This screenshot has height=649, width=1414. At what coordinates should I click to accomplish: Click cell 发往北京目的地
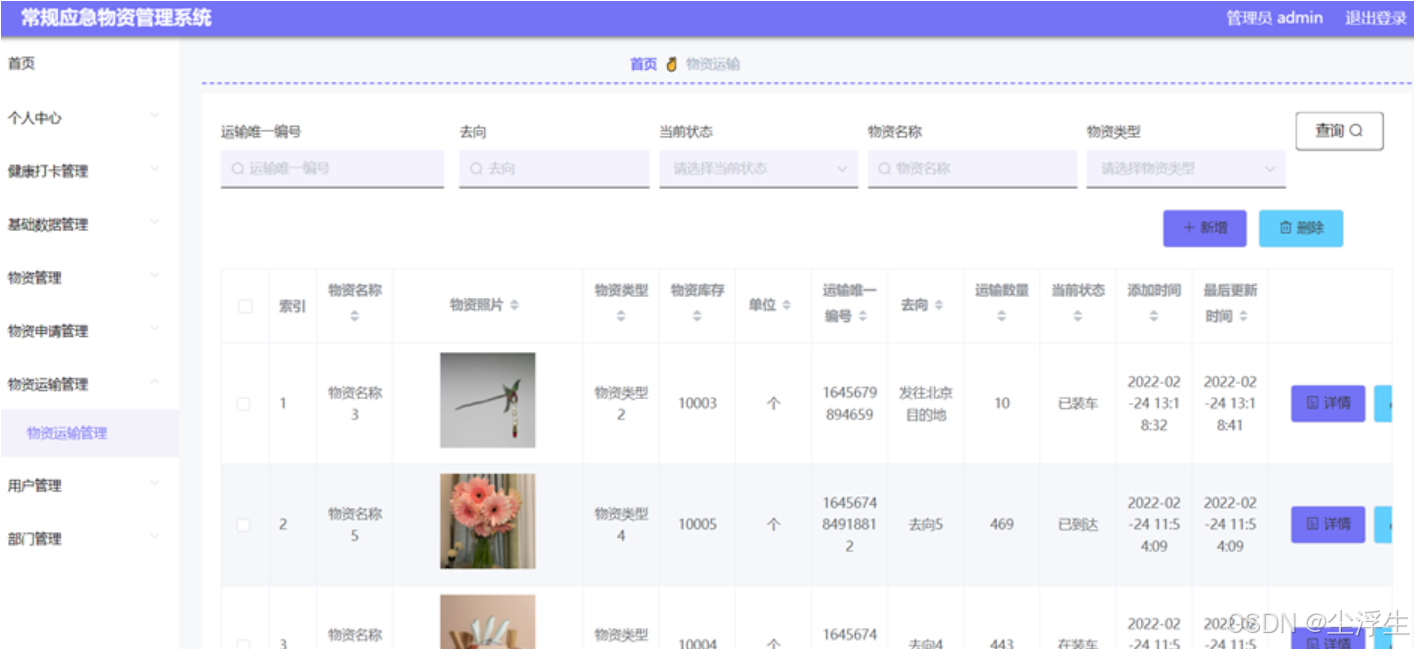coord(925,404)
